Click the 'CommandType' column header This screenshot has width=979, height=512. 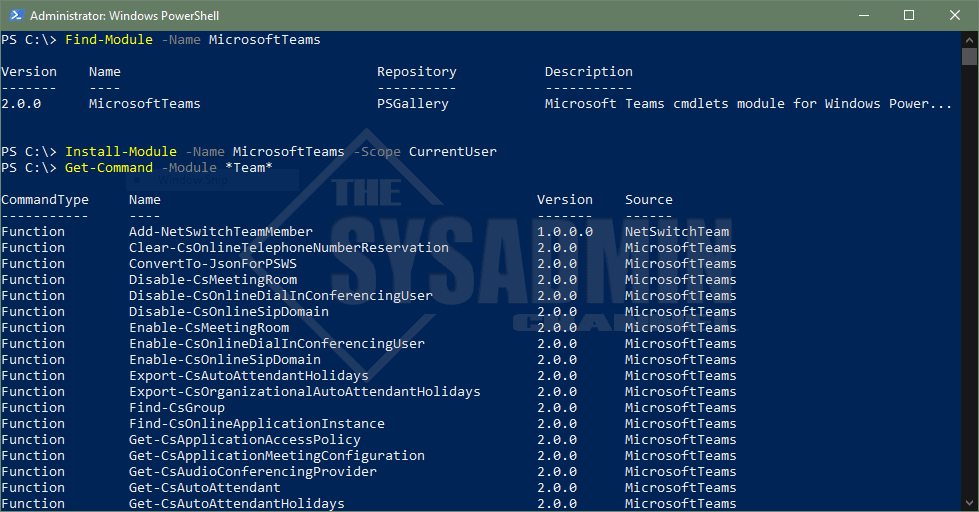click(x=45, y=200)
